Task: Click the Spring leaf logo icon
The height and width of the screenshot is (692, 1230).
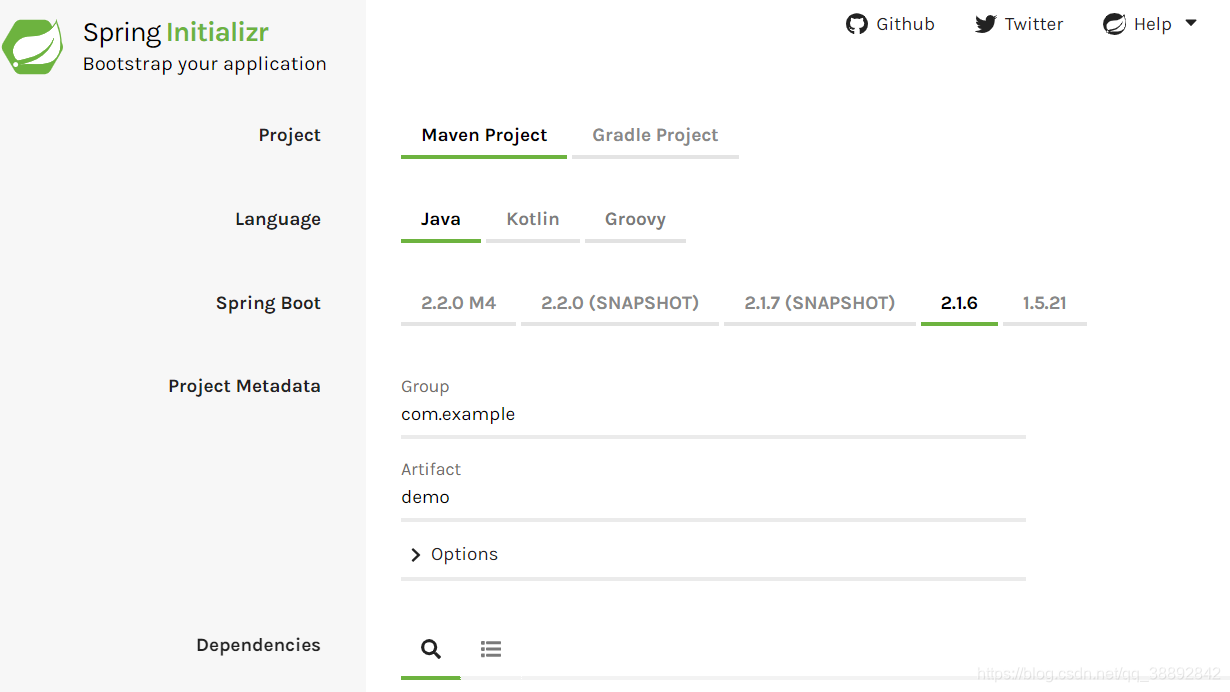Action: [x=32, y=46]
